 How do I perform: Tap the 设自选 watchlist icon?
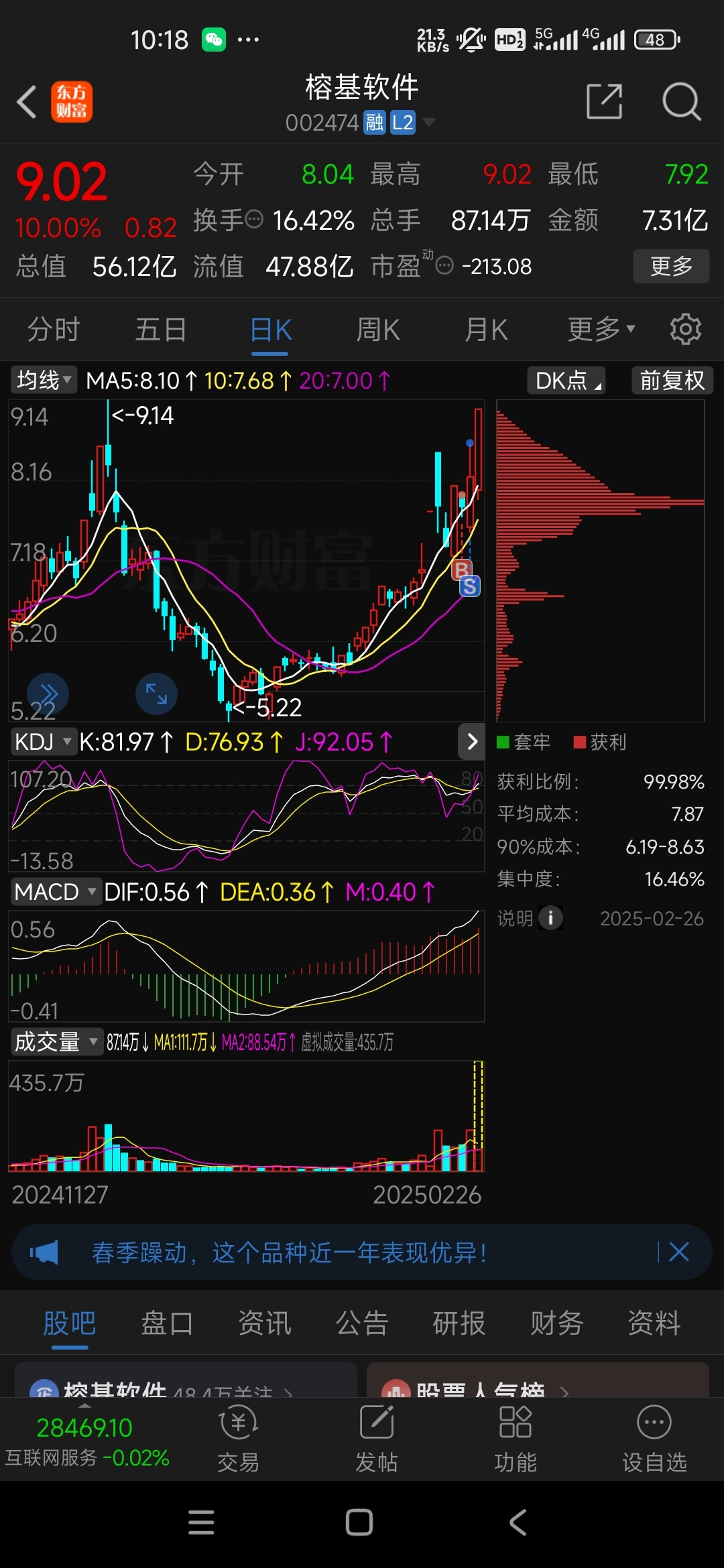pyautogui.click(x=654, y=1438)
